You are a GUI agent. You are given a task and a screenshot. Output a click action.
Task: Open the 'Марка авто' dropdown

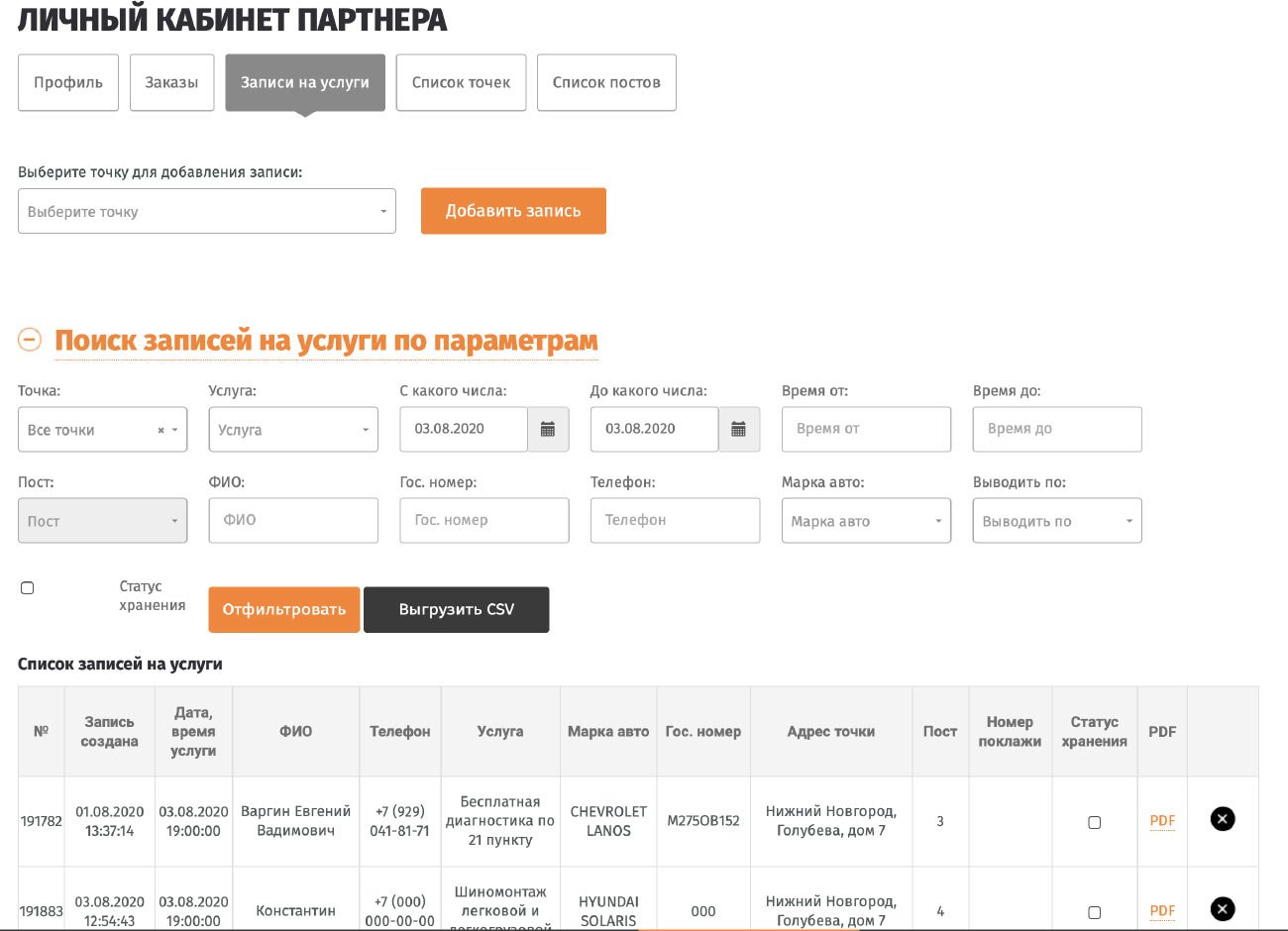(866, 521)
